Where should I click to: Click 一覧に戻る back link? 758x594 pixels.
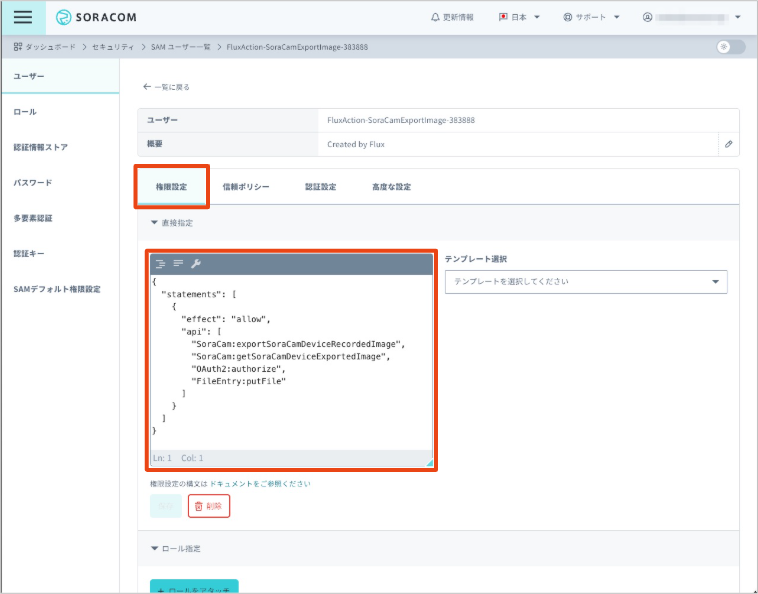(x=166, y=87)
